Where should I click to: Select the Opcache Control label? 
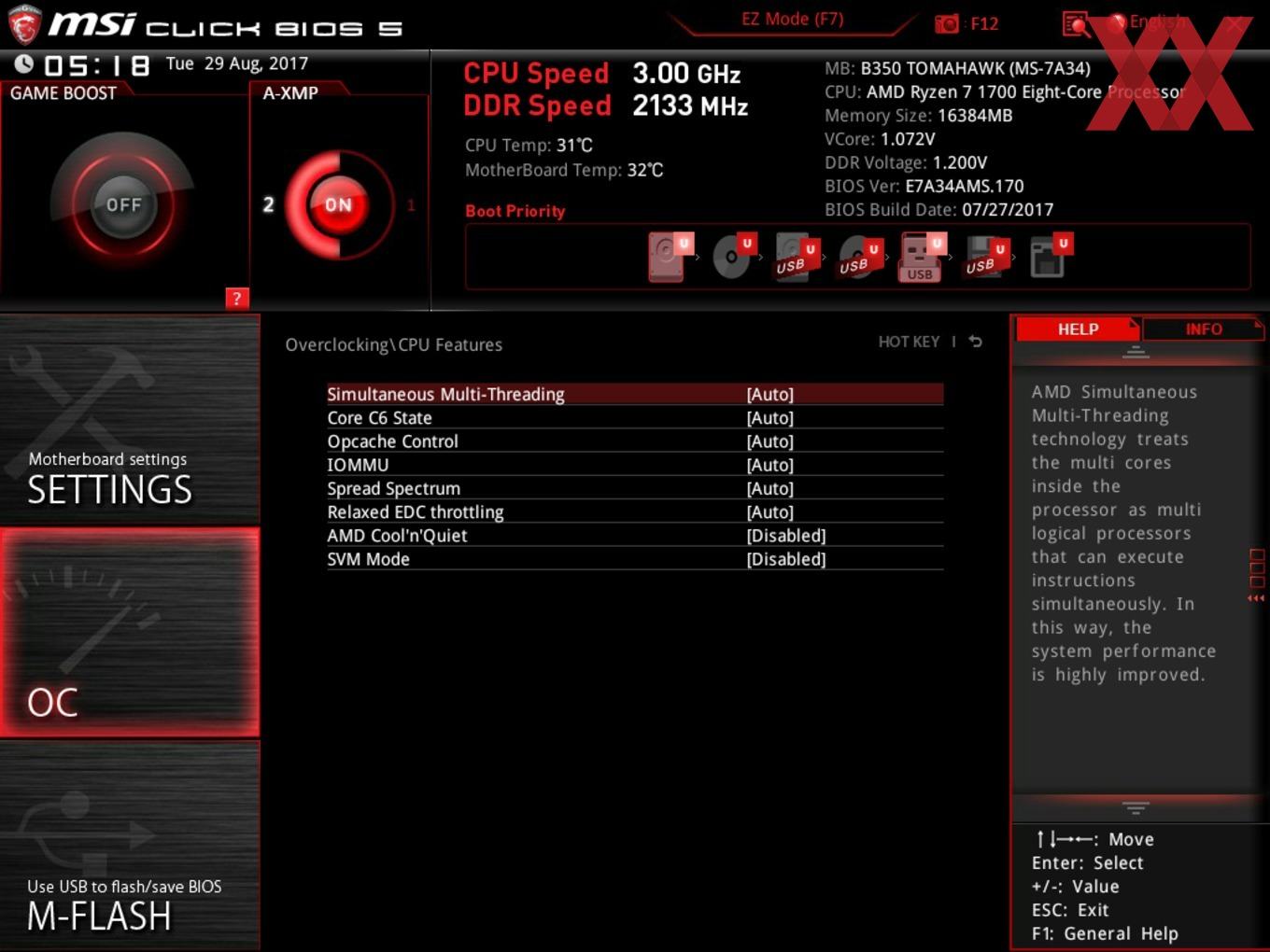[x=392, y=441]
